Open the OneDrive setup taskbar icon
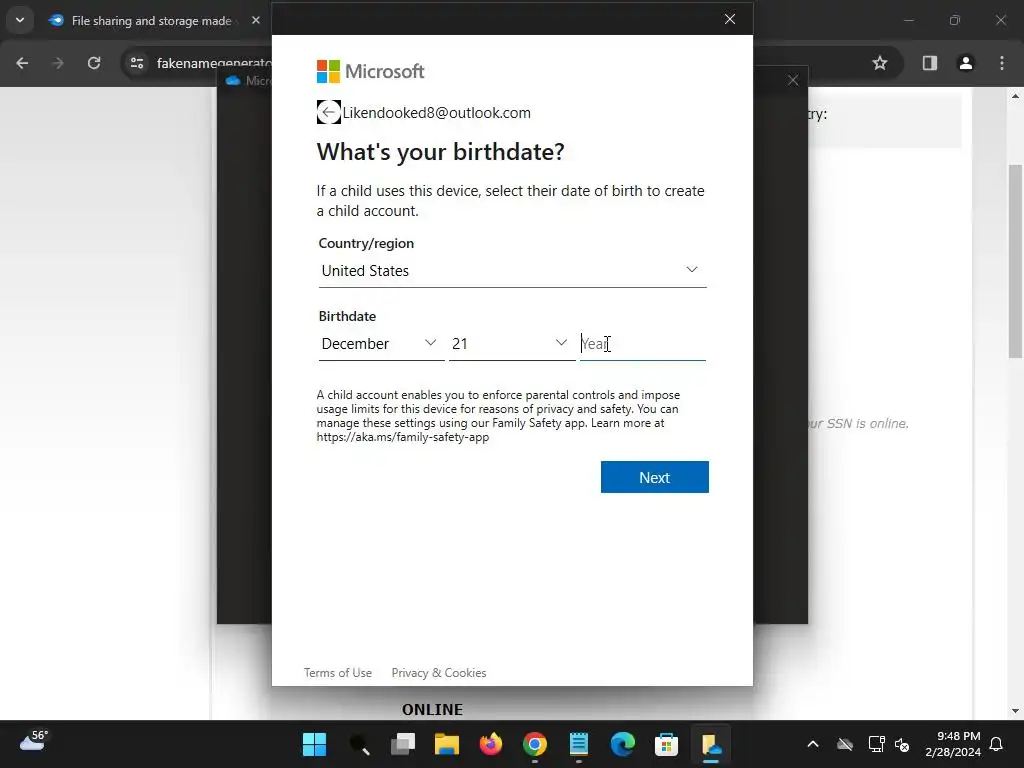Screen dimensions: 1024x768 [711, 744]
